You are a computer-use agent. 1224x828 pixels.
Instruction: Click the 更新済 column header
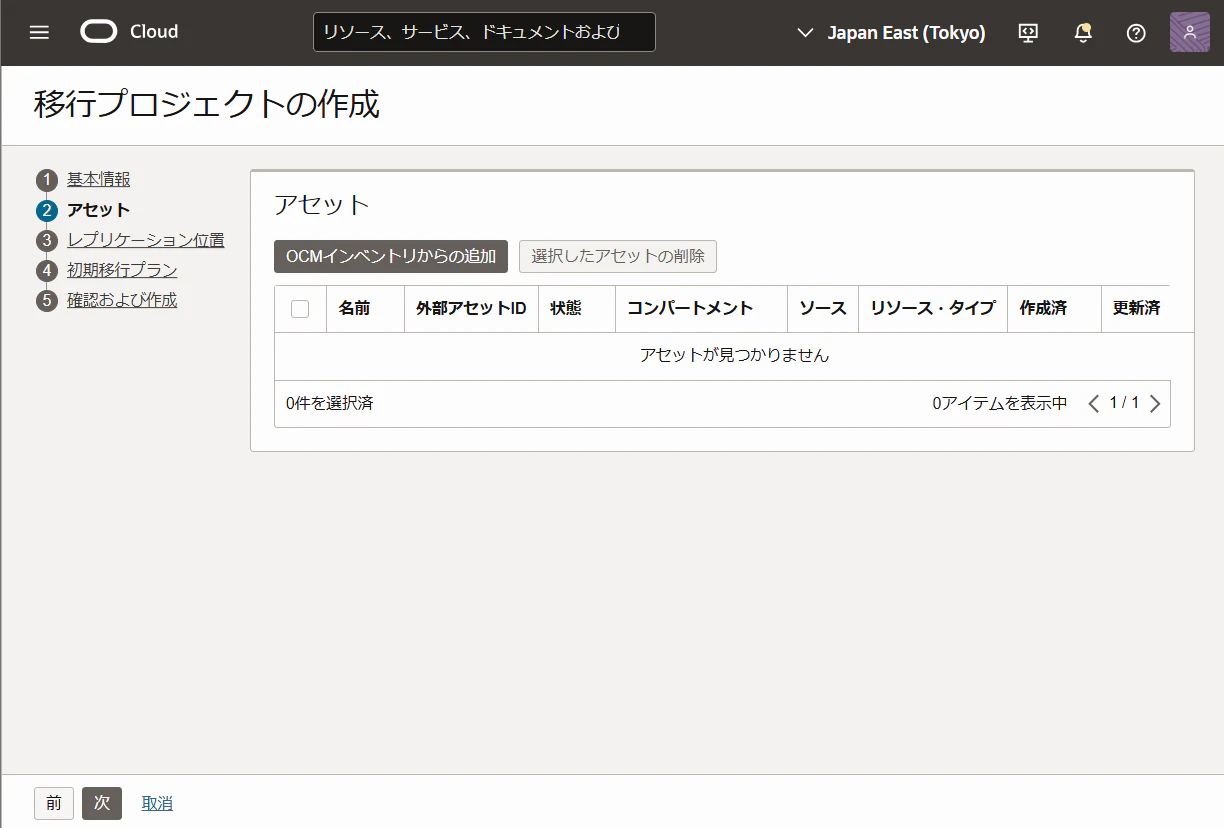tap(1136, 308)
